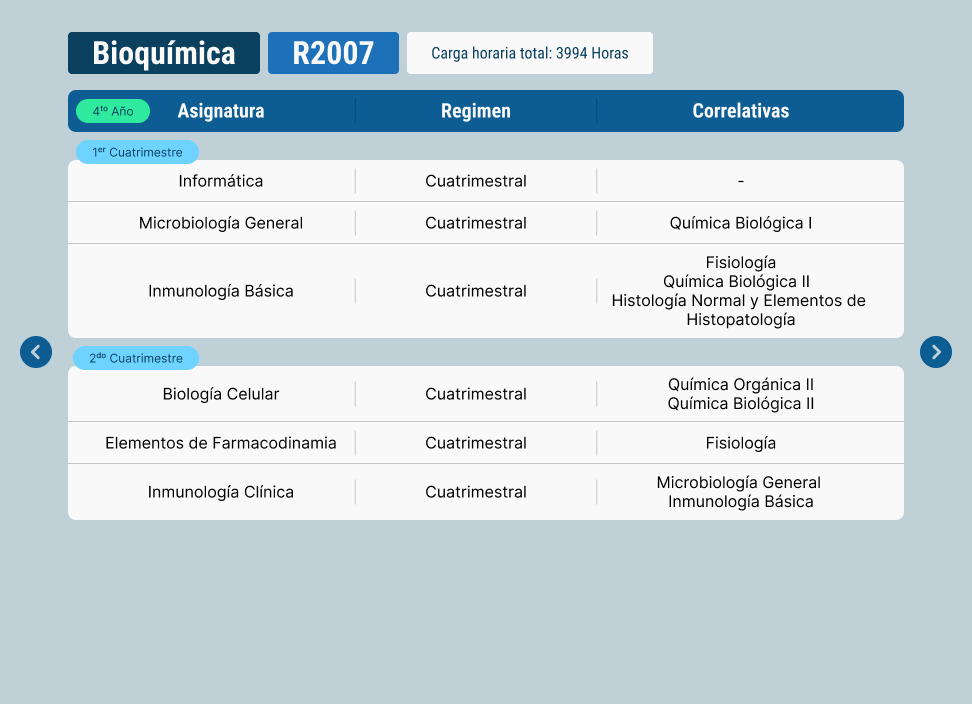Open the Inmunología Clínica subject
The width and height of the screenshot is (972, 704).
[x=221, y=492]
